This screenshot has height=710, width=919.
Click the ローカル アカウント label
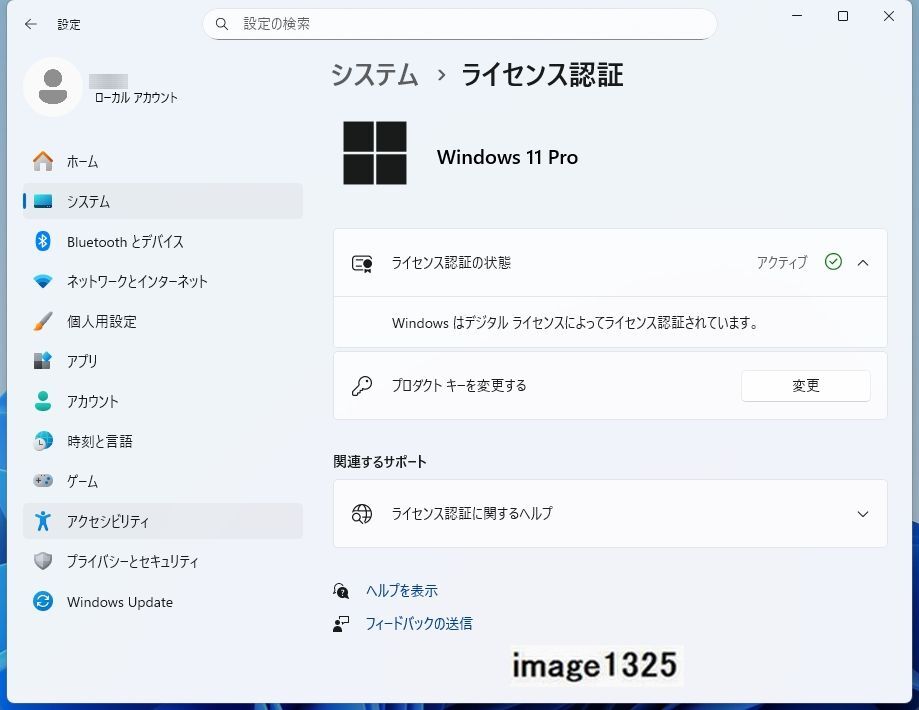pos(136,97)
